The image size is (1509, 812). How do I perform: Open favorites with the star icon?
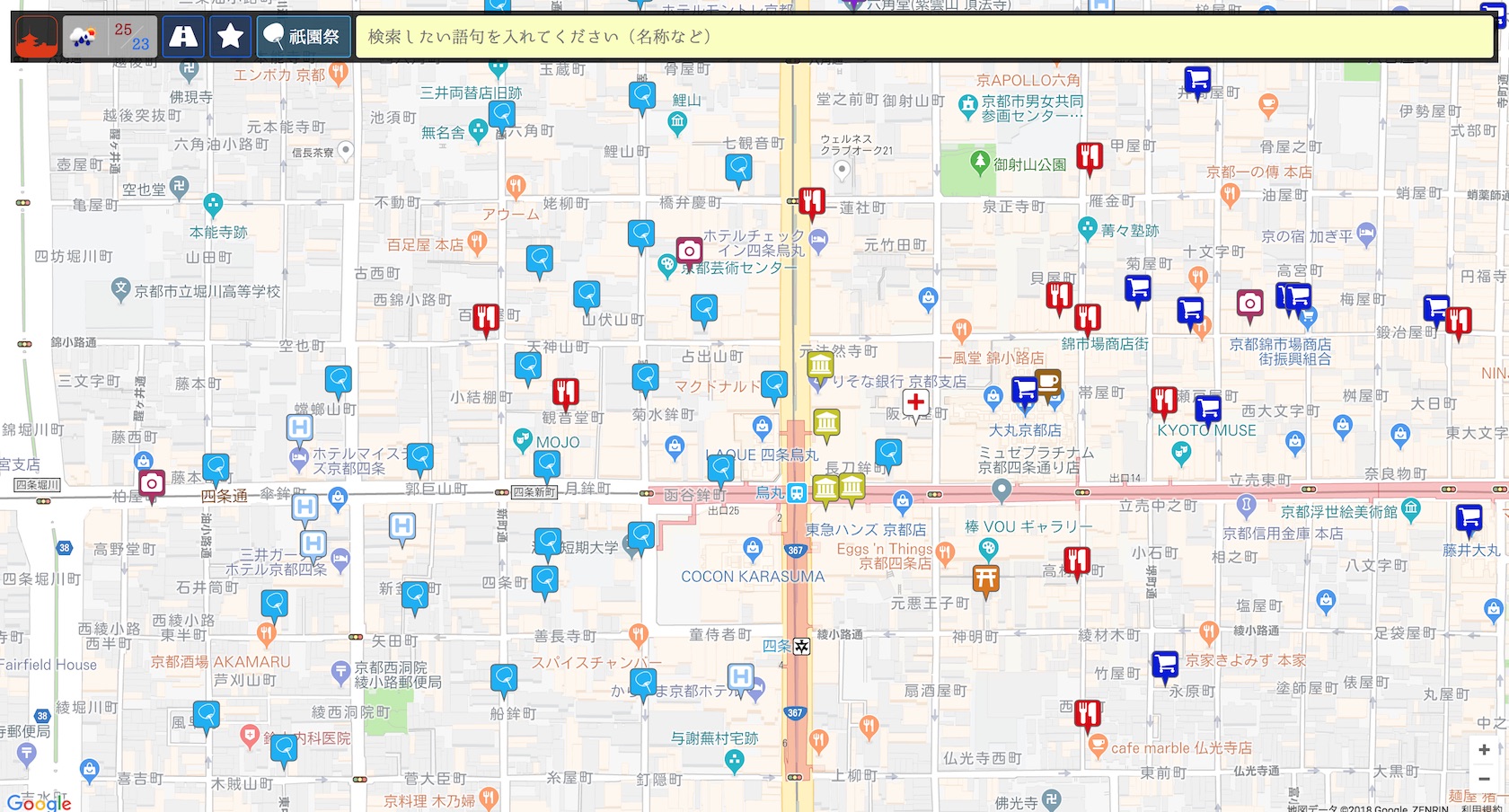click(231, 37)
